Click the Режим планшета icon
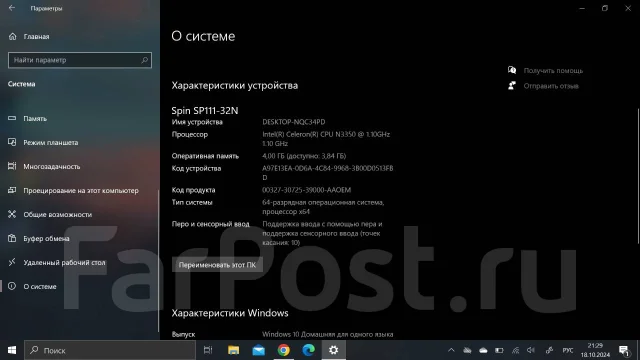The width and height of the screenshot is (640, 360). (12, 142)
